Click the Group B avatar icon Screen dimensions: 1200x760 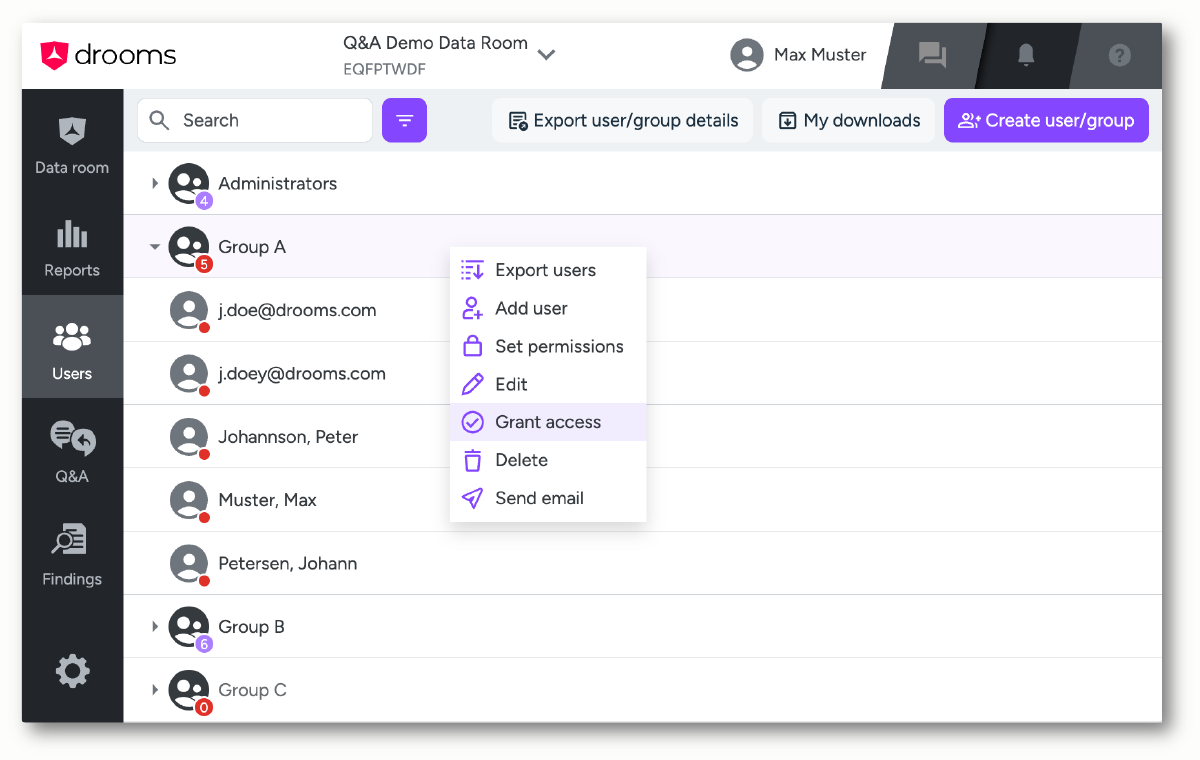[x=189, y=627]
